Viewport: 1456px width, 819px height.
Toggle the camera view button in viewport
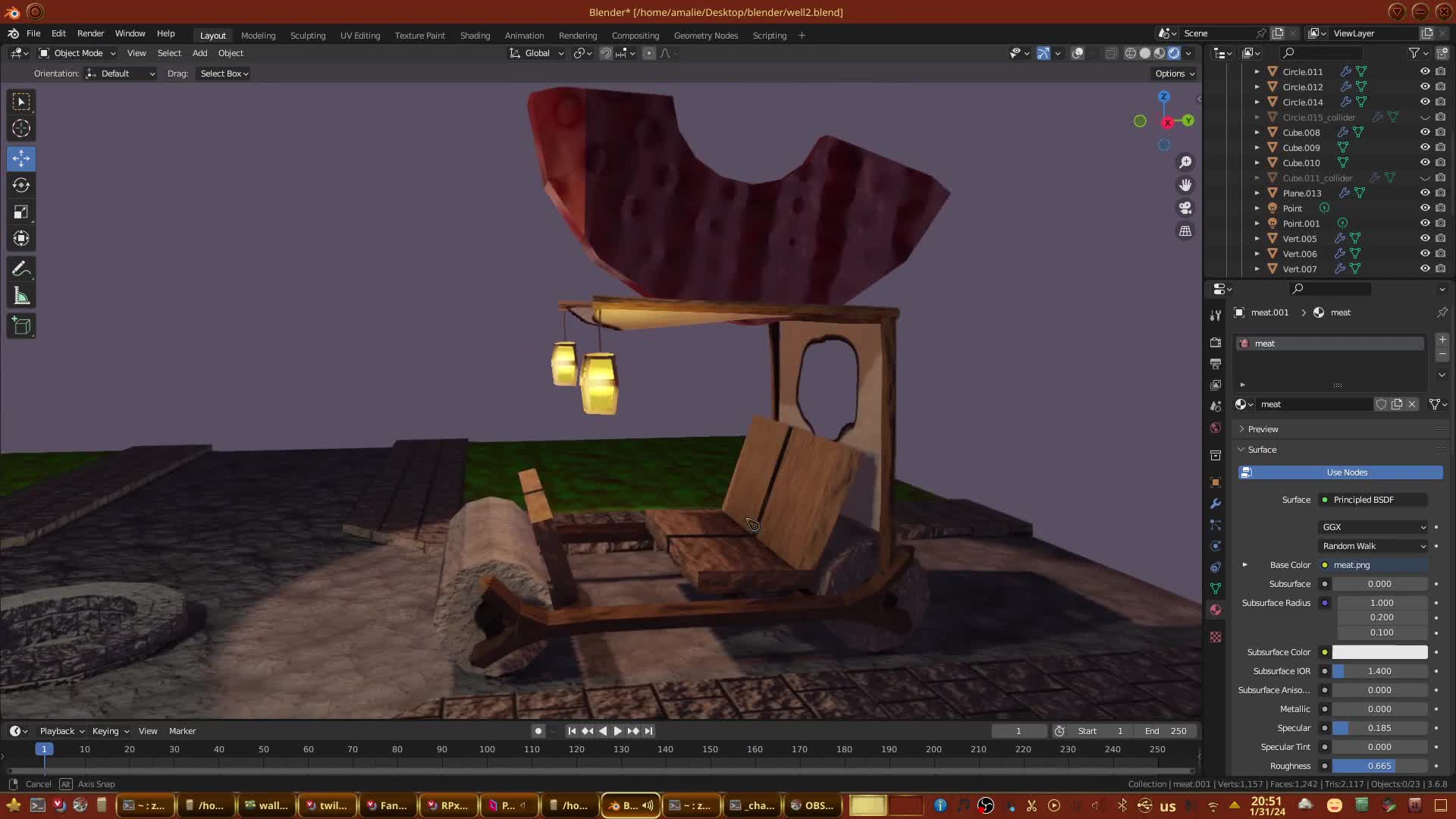1185,208
